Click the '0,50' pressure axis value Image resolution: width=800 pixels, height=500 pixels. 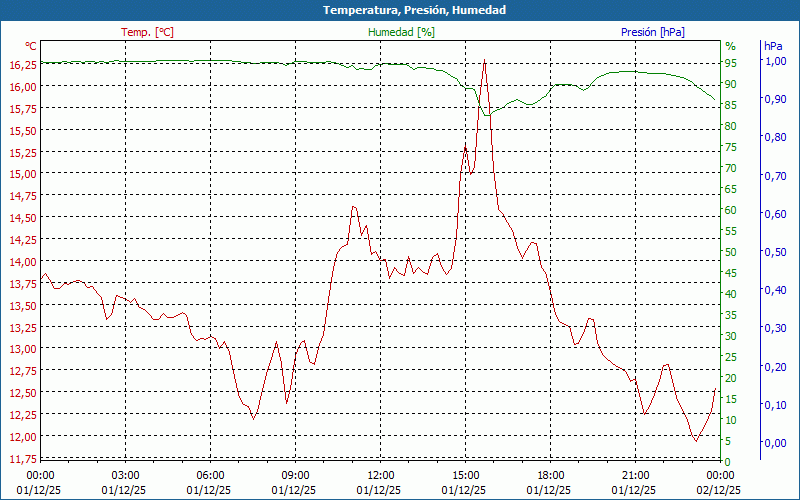(x=774, y=252)
